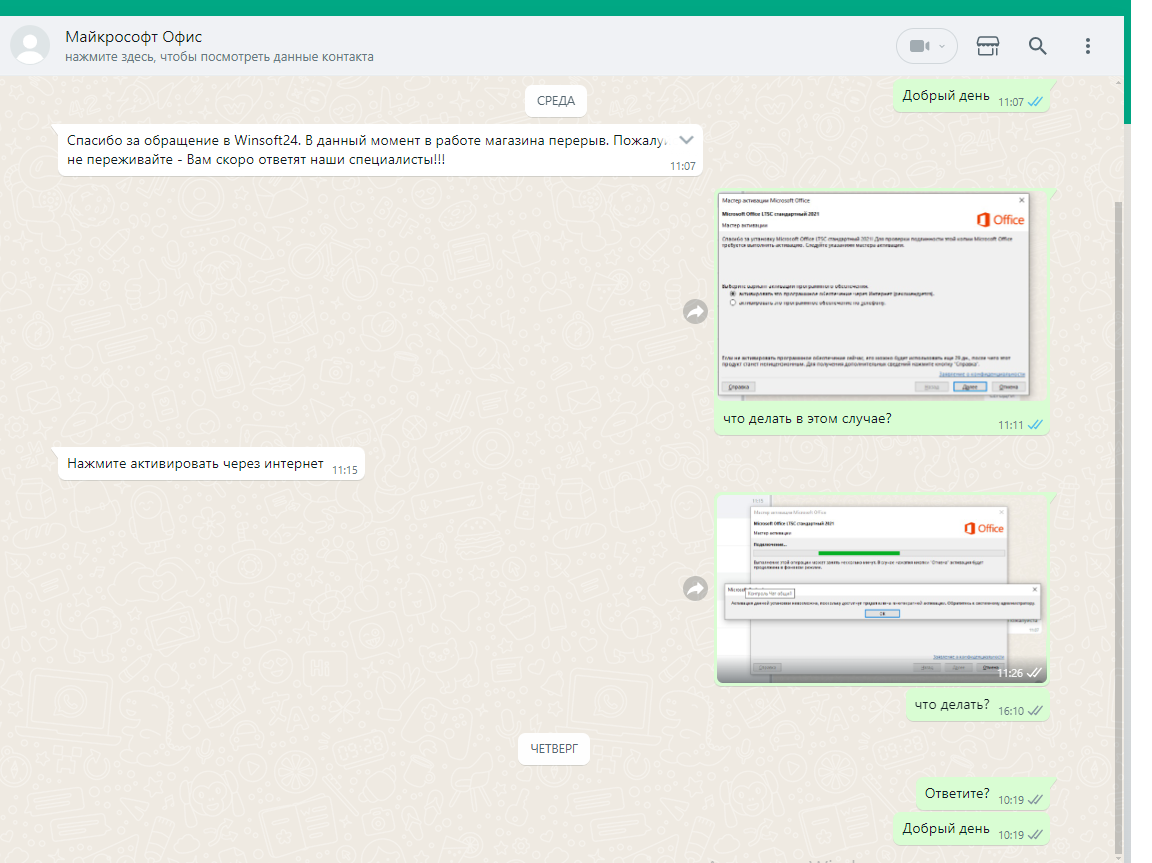Click the 'СРЕДА' date separator
This screenshot has width=1152, height=863.
pyautogui.click(x=555, y=101)
